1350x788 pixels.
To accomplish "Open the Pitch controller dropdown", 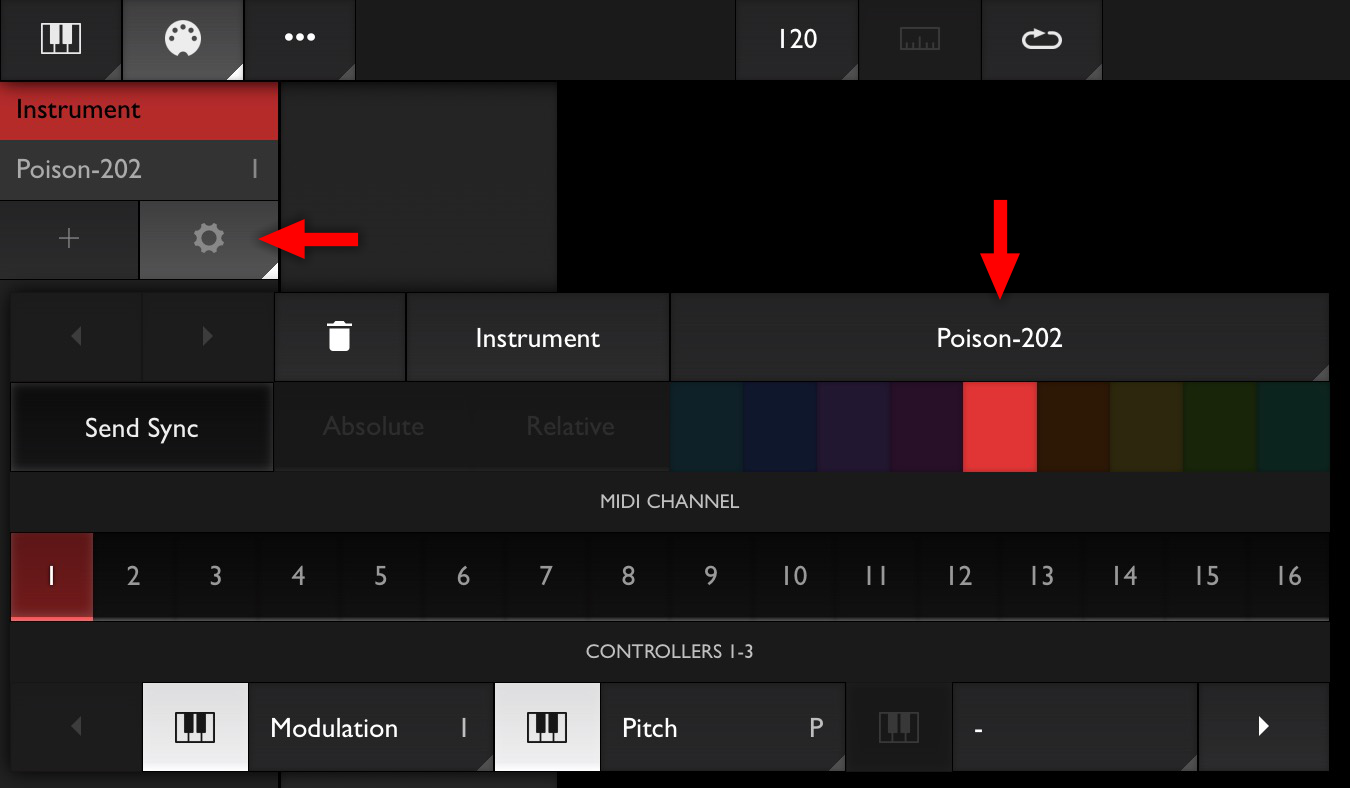I will [x=722, y=727].
